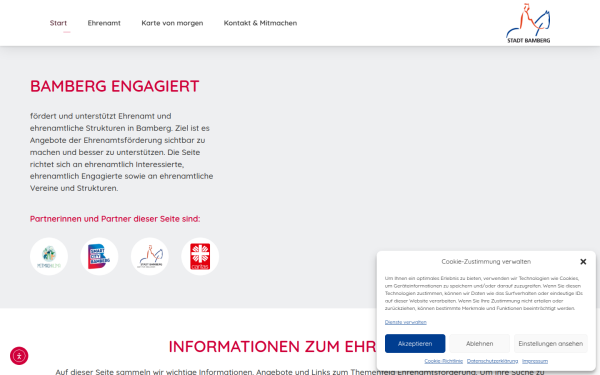Open Kontakt & Mitmachen page
Viewport: 600px width, 375px height.
(260, 23)
